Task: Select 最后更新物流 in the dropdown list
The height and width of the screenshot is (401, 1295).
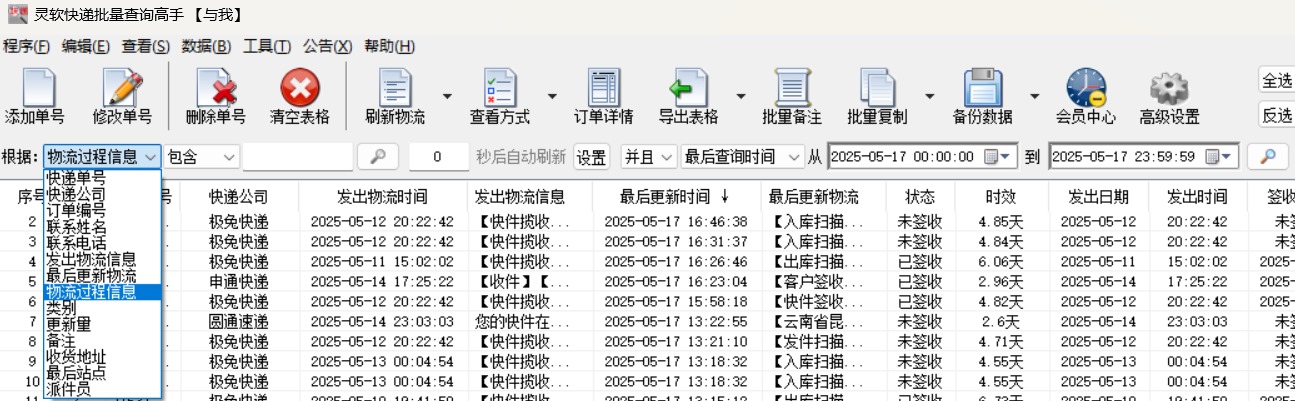Action: coord(102,275)
